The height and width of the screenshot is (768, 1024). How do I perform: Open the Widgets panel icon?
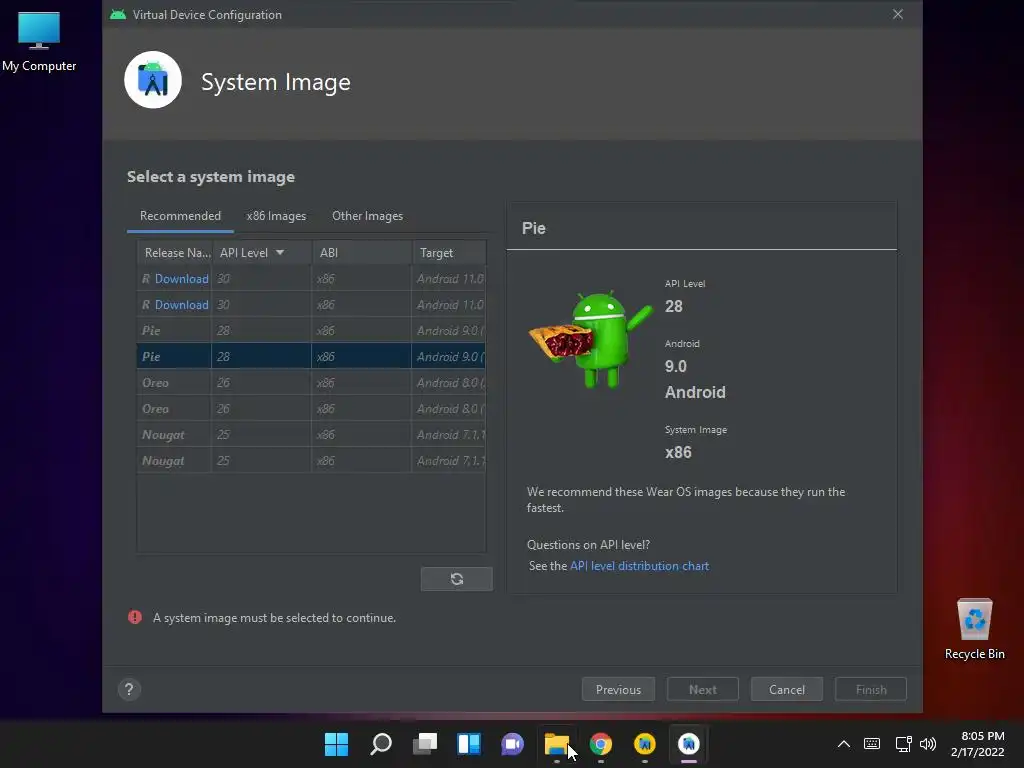(x=469, y=744)
